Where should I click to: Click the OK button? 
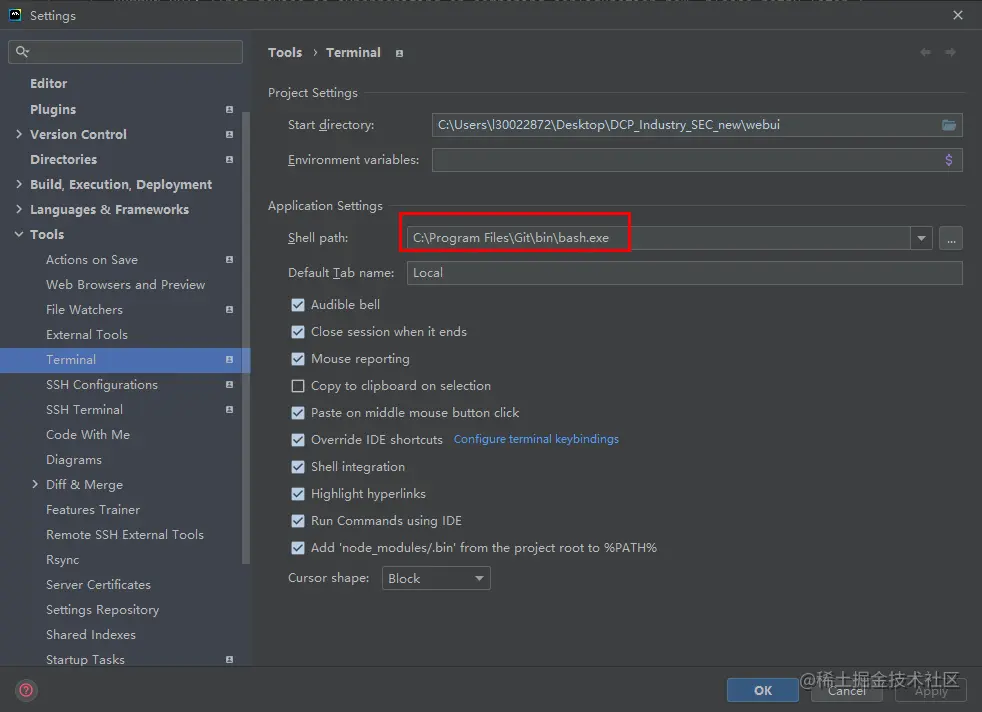(x=762, y=690)
